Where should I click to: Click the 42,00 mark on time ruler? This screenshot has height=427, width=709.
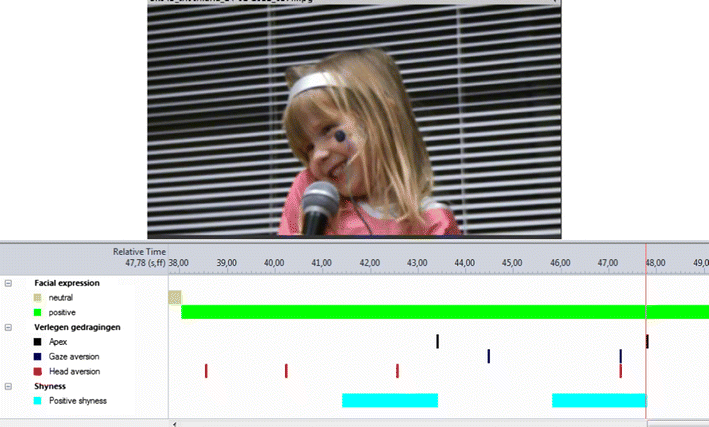click(369, 263)
